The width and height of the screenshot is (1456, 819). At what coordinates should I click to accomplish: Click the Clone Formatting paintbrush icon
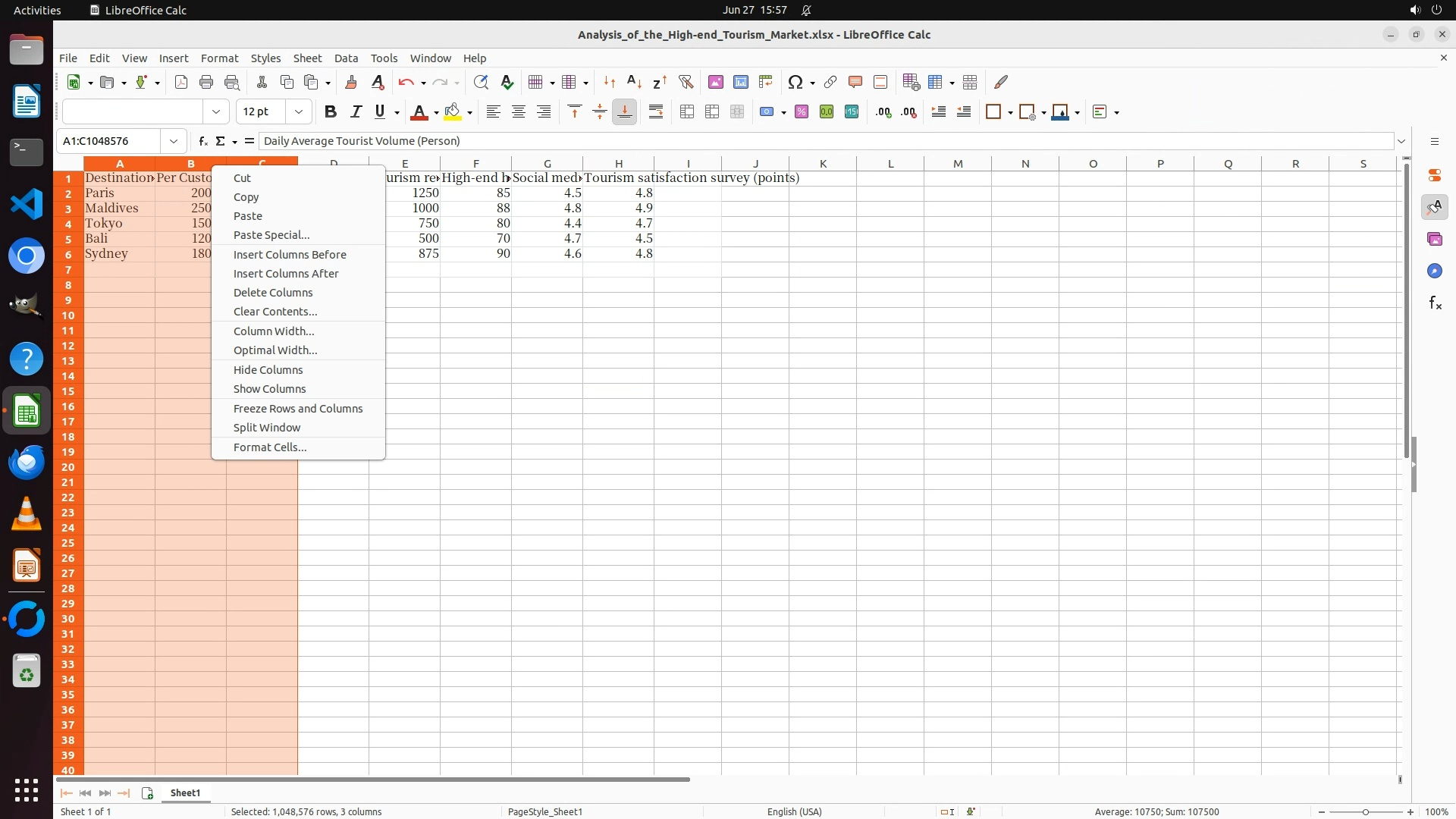[350, 82]
